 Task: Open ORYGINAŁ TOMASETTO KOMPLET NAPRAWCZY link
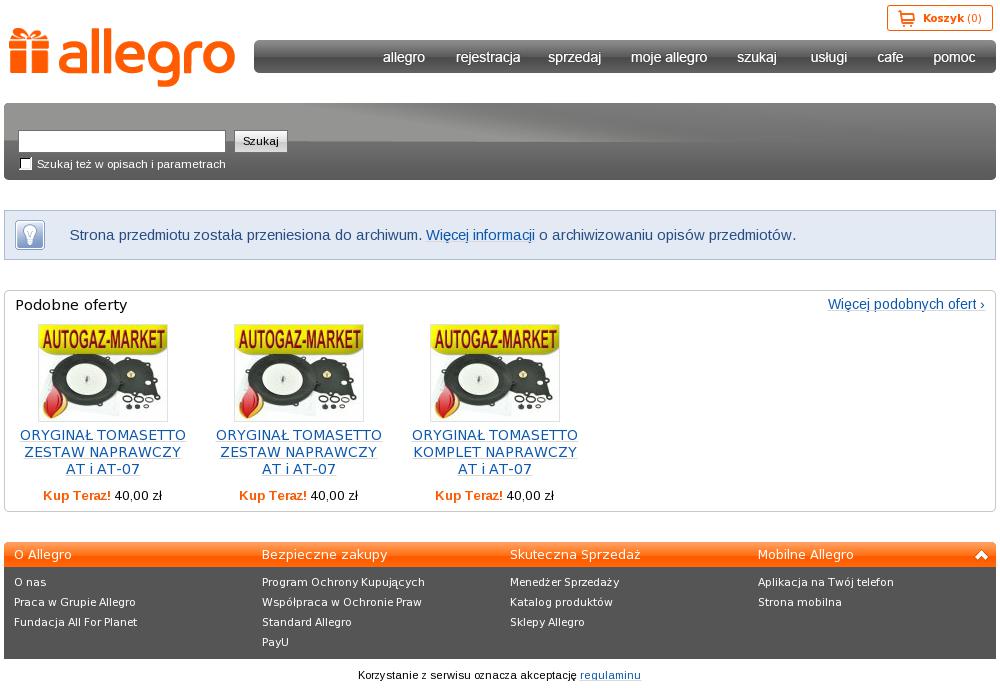[494, 452]
